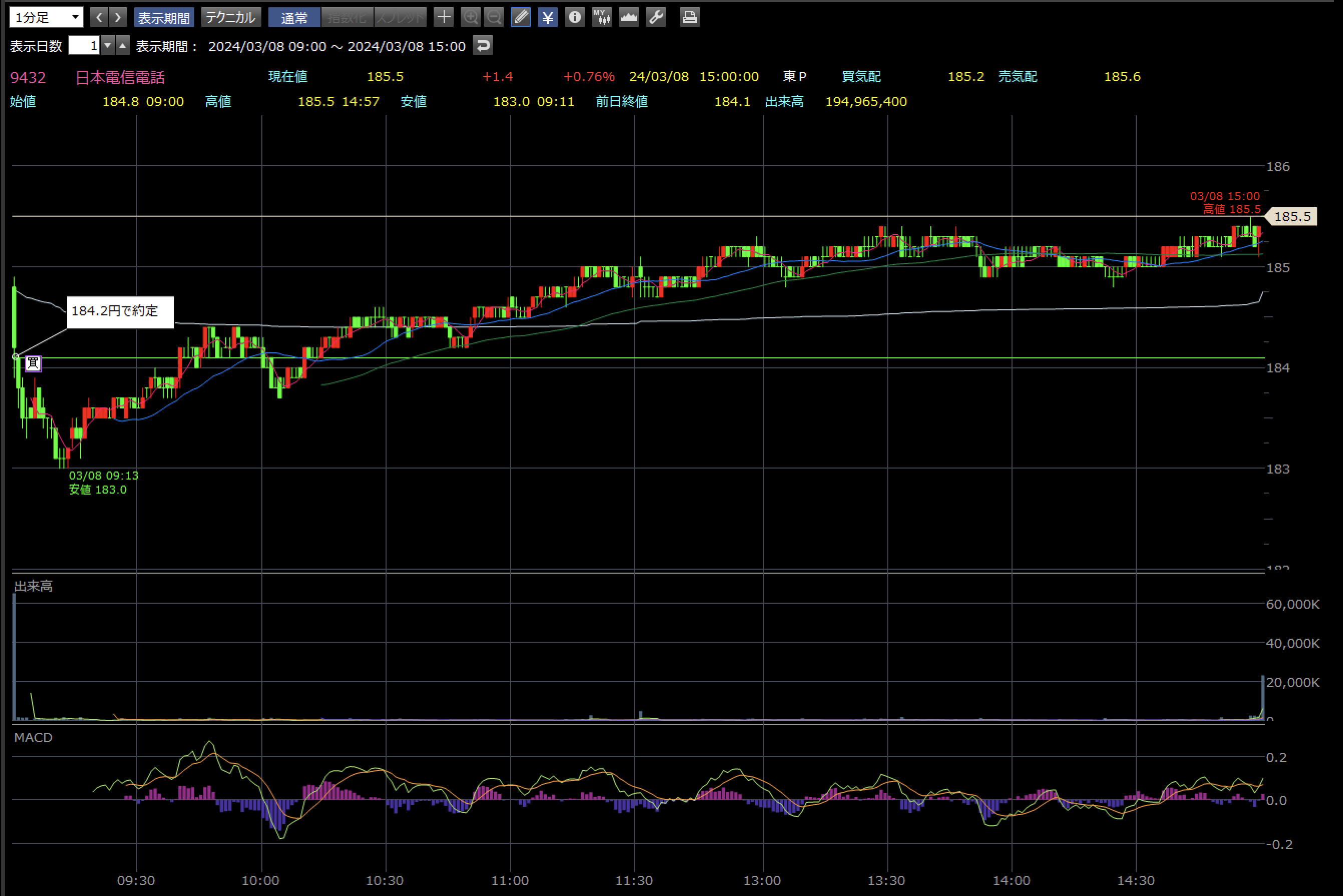
Task: Click the reset period return arrow
Action: click(483, 45)
